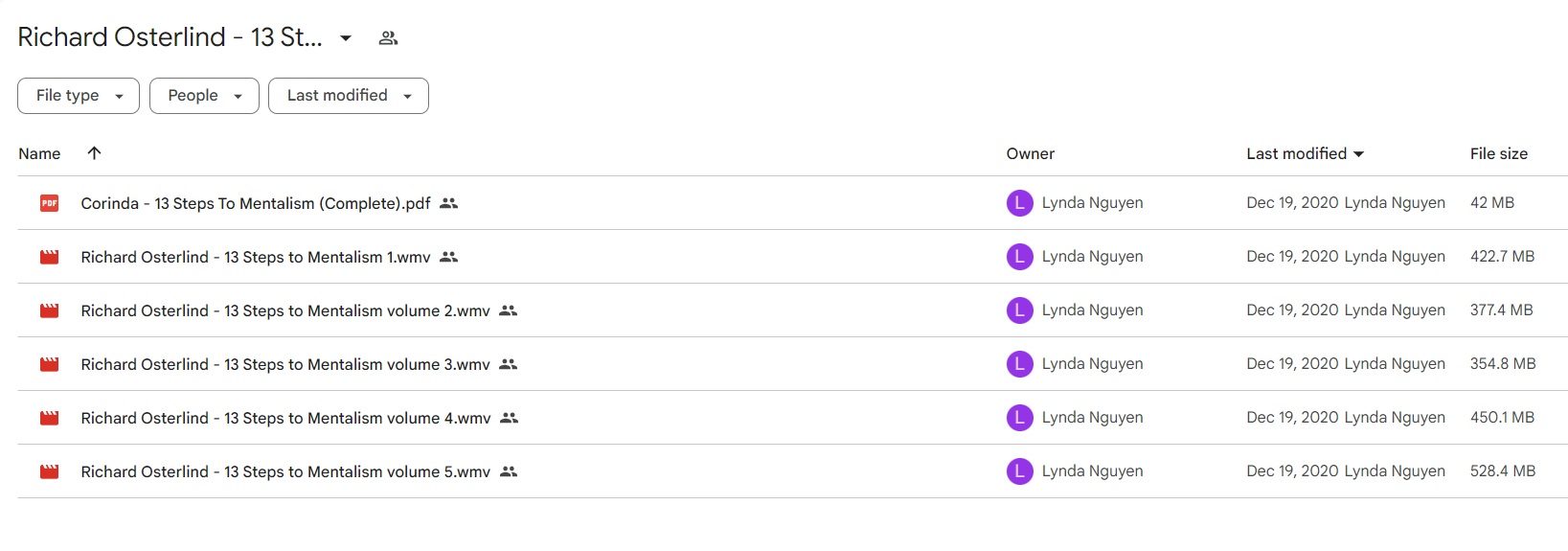This screenshot has width=1568, height=551.
Task: Click the video icon for volume 3.wmv
Action: click(x=49, y=364)
